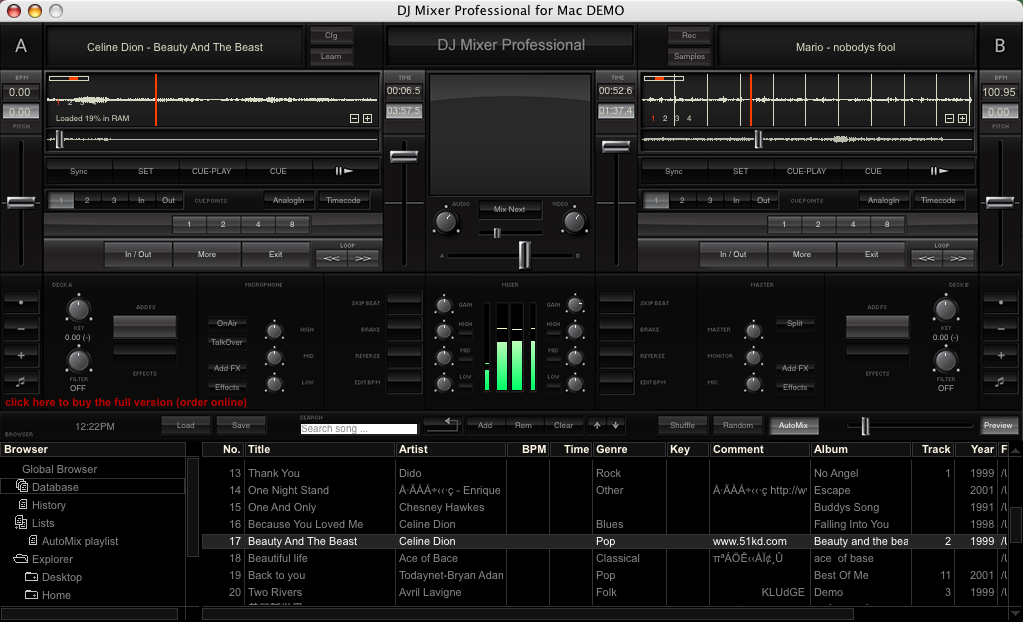Click the Database icon in the browser tree
This screenshot has width=1023, height=622.
22,486
